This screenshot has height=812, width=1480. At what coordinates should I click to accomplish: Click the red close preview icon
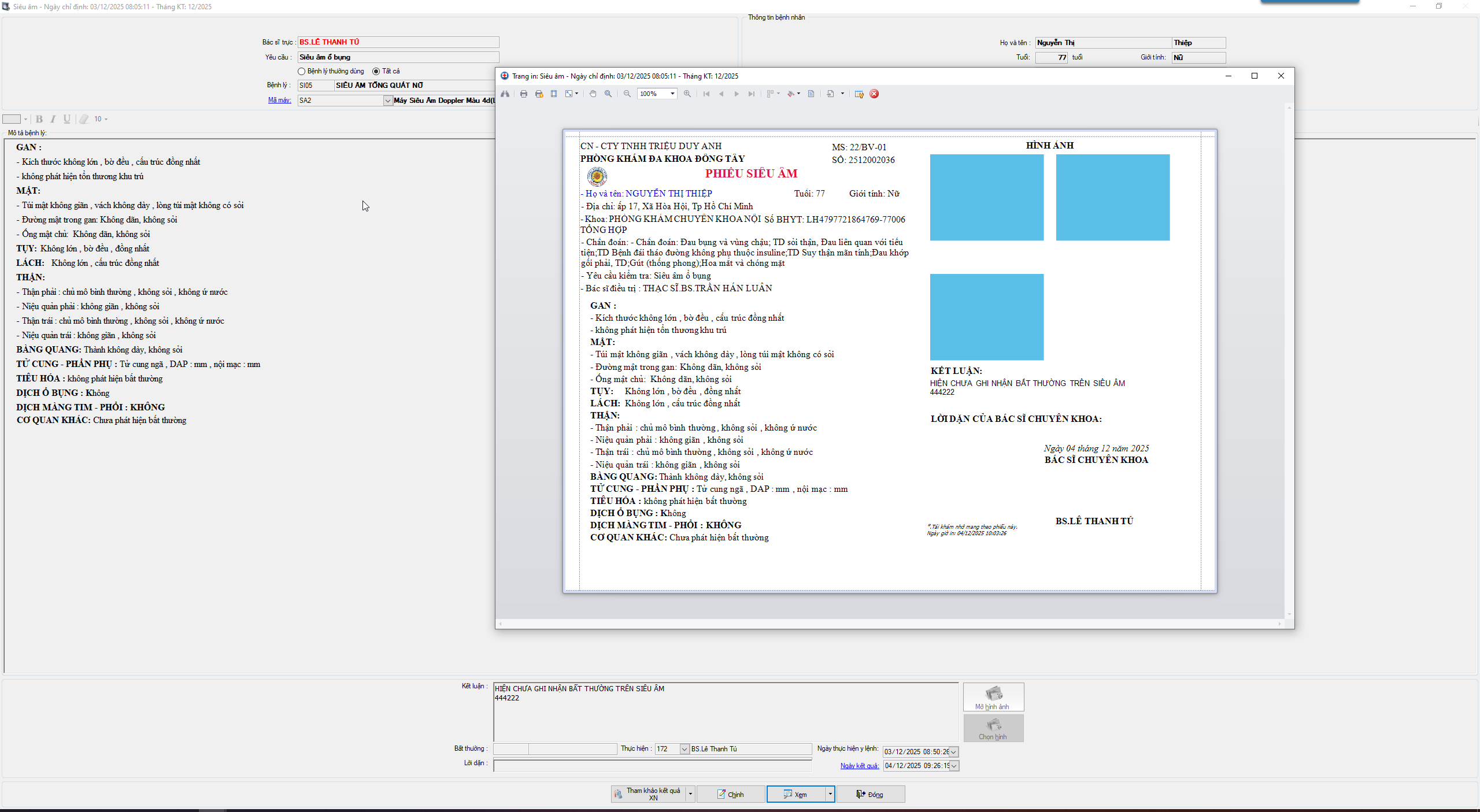pyautogui.click(x=874, y=94)
